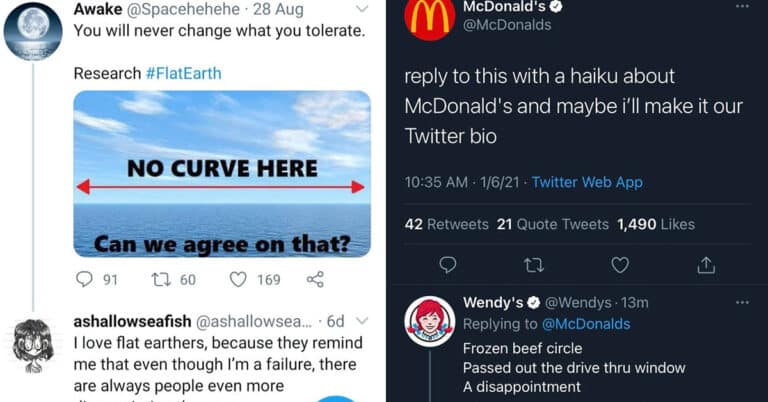Expand options on ashallowseafish's tweet
This screenshot has height=402, width=768.
pos(363,321)
